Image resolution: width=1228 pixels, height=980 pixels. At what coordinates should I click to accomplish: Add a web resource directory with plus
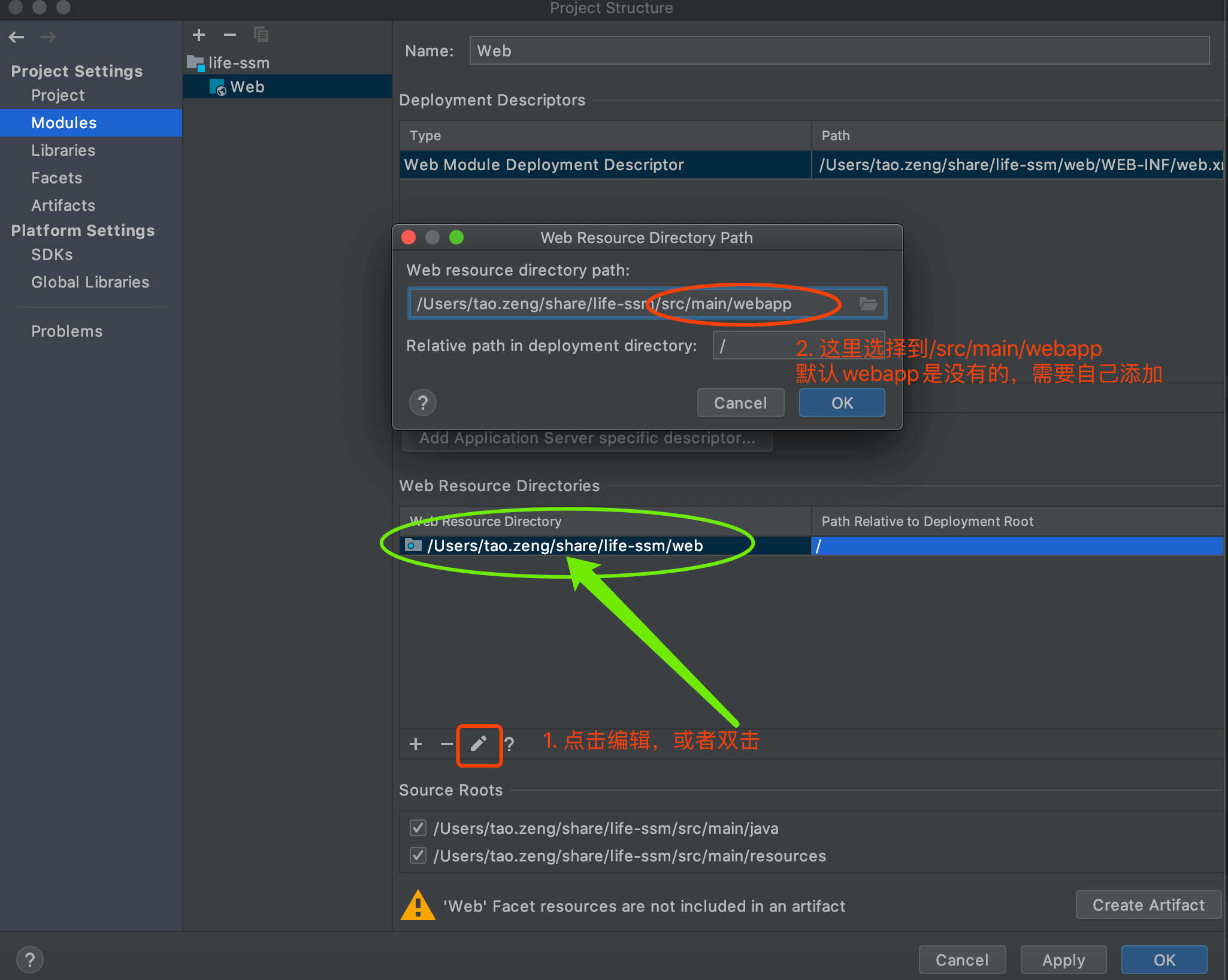[x=416, y=744]
